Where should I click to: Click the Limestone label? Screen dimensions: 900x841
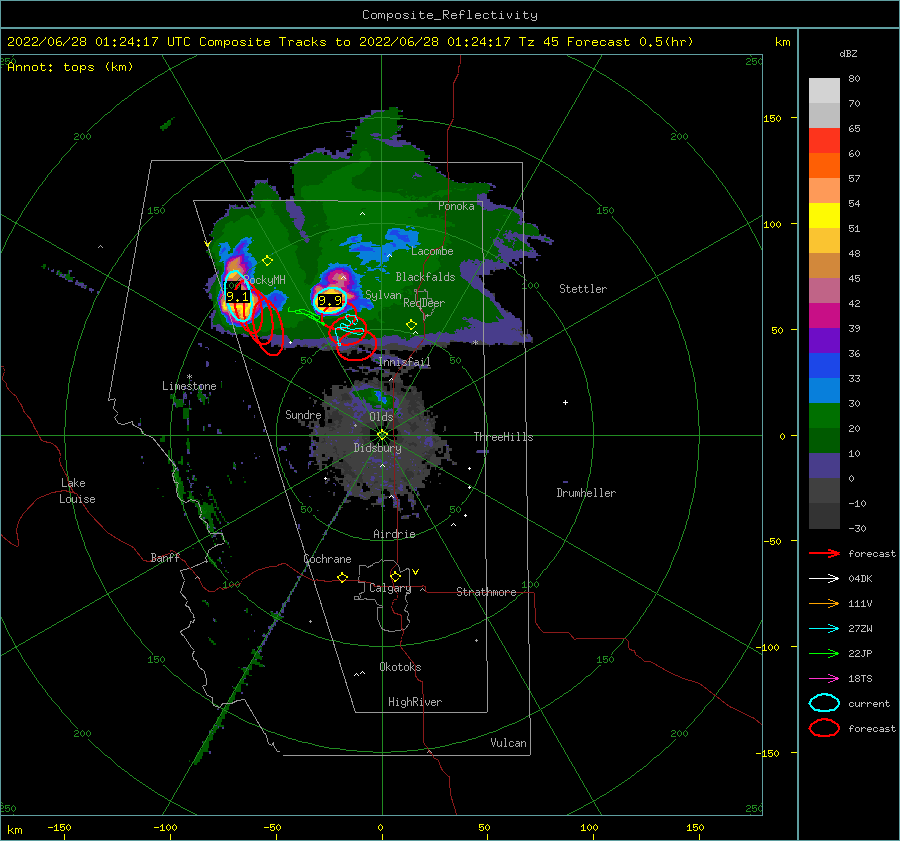click(189, 386)
